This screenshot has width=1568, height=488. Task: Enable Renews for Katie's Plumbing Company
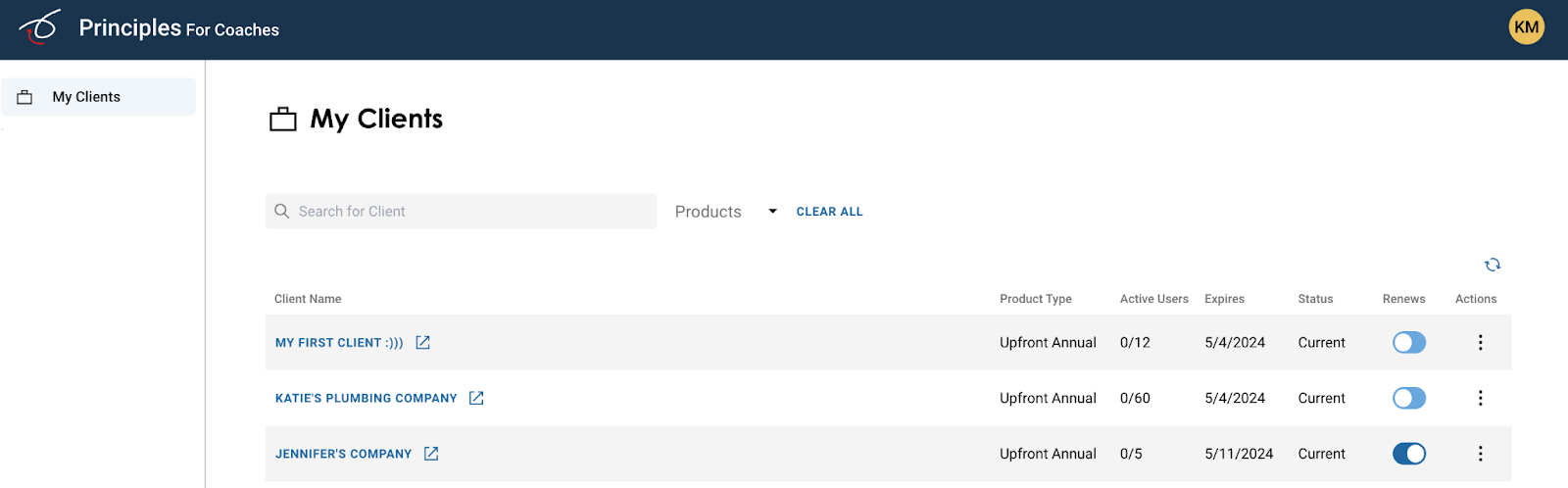point(1409,398)
